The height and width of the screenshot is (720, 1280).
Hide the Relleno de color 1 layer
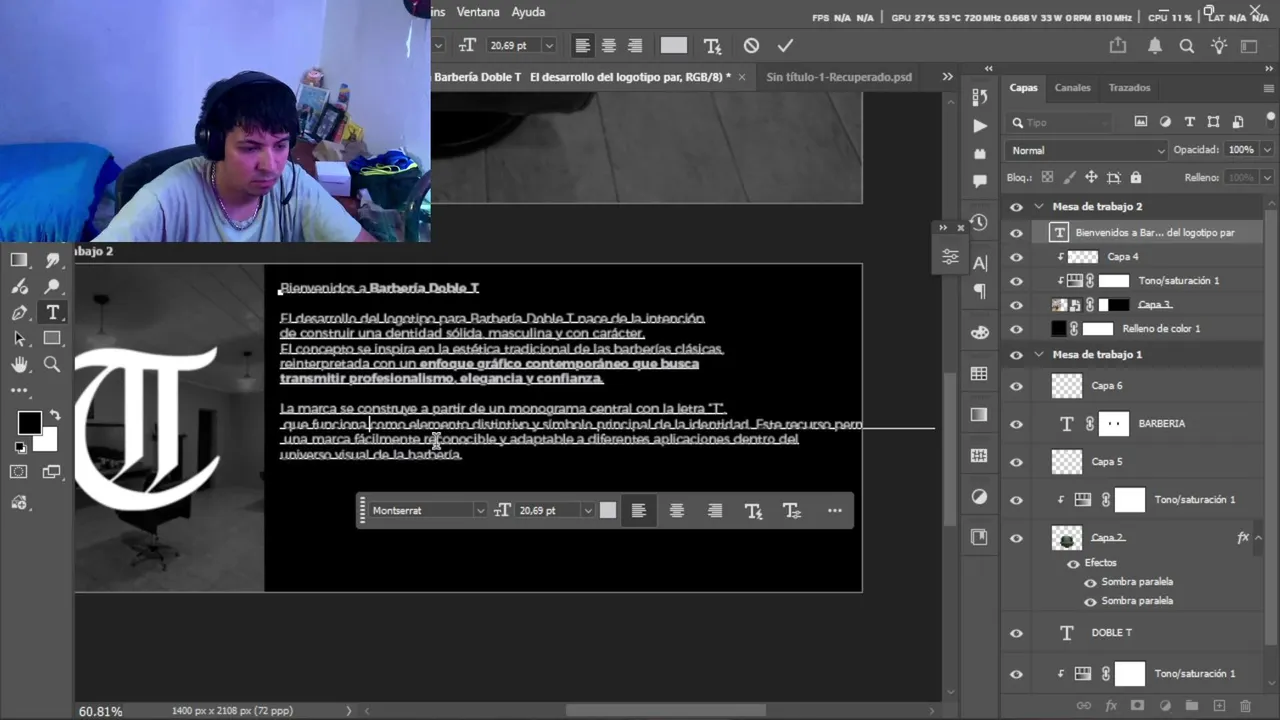pos(1017,329)
